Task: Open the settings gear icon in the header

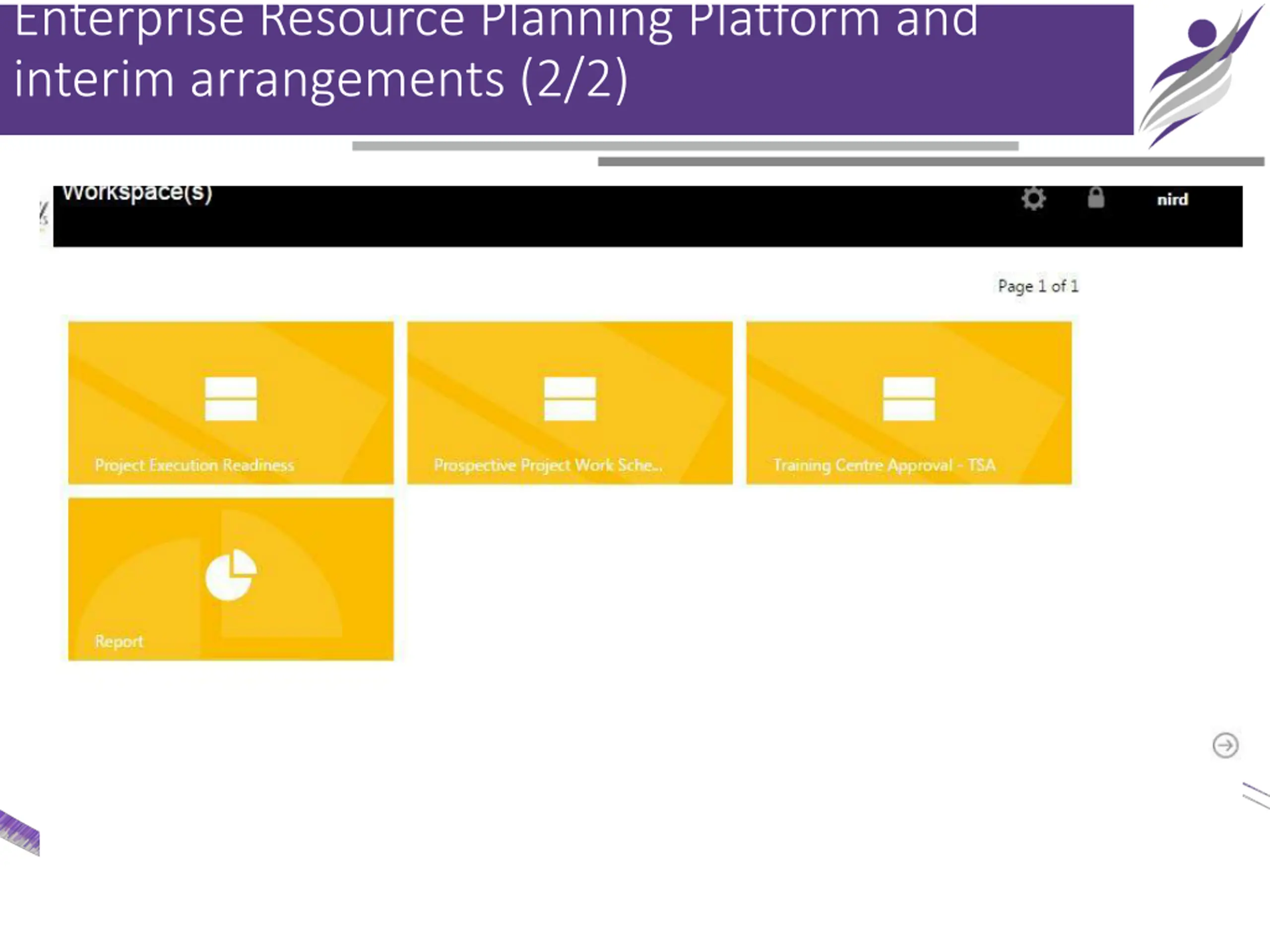Action: pos(1033,198)
